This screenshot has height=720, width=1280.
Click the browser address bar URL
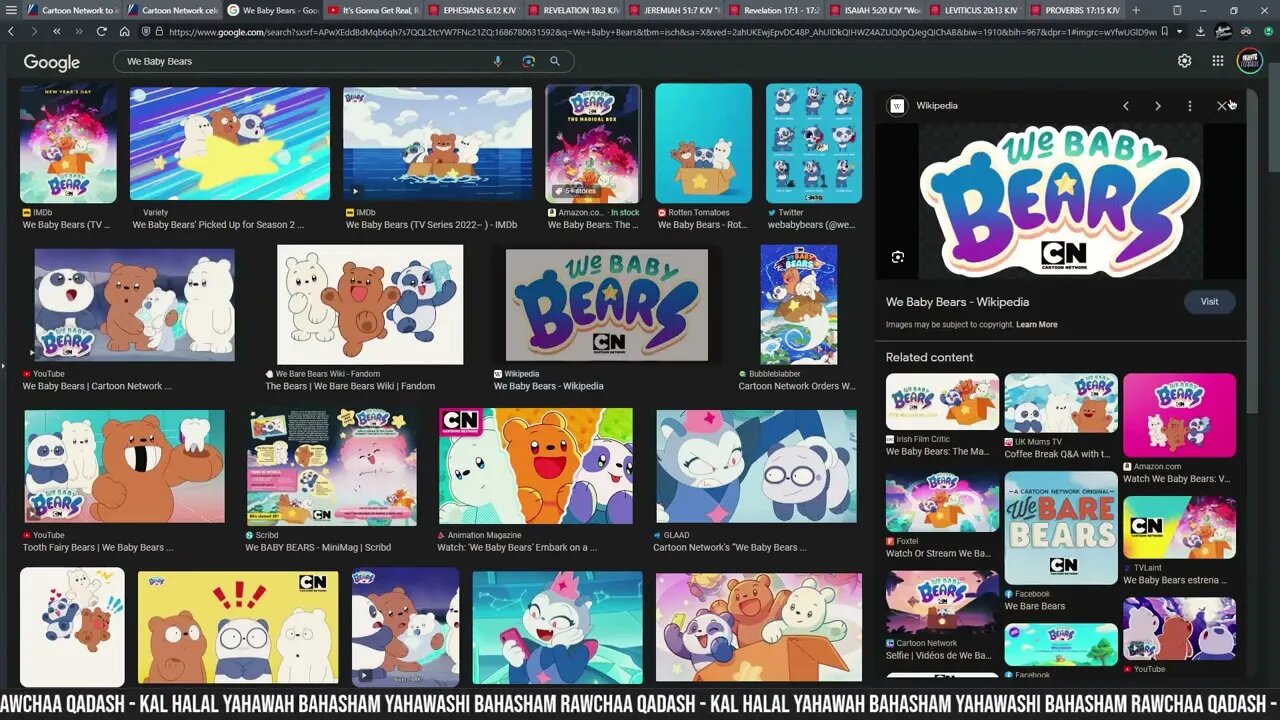(x=660, y=31)
